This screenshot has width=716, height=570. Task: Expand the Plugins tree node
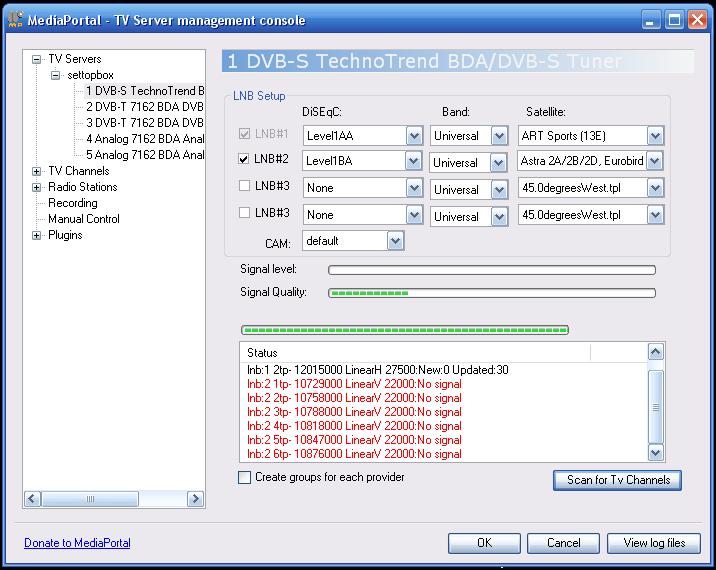(37, 235)
